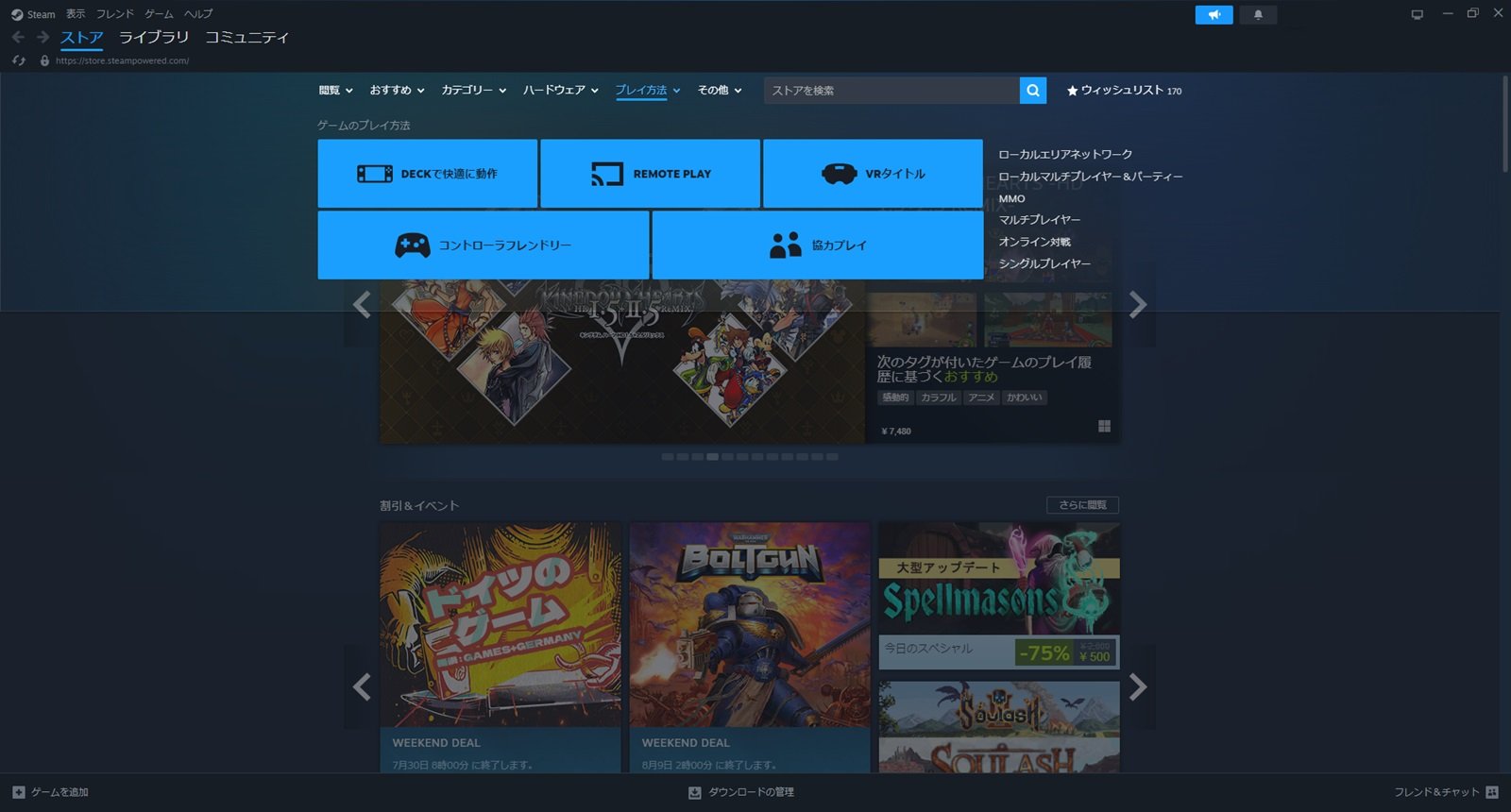1511x812 pixels.
Task: Click the download manager icon
Action: tap(695, 792)
